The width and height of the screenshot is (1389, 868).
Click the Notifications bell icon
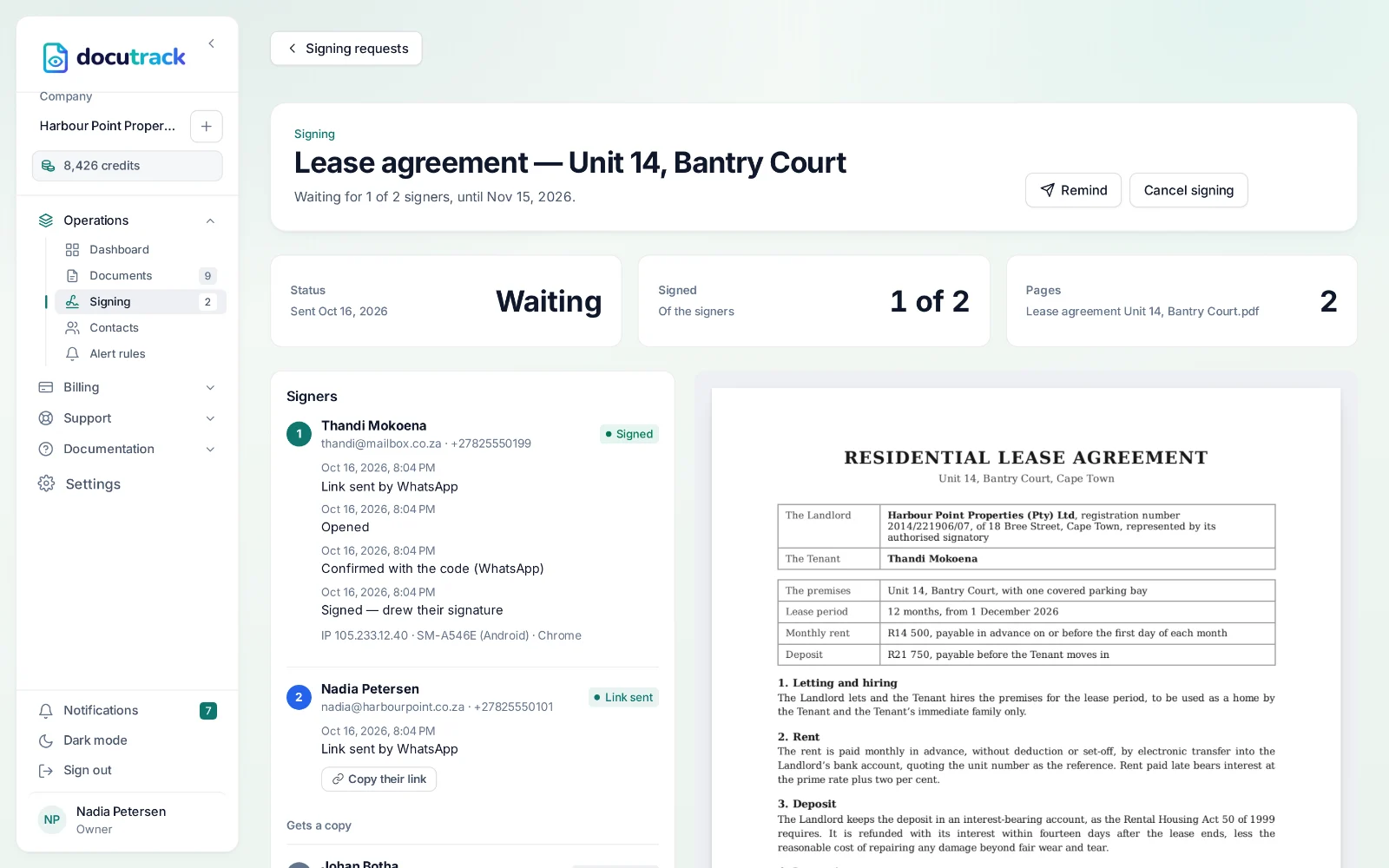pos(46,711)
